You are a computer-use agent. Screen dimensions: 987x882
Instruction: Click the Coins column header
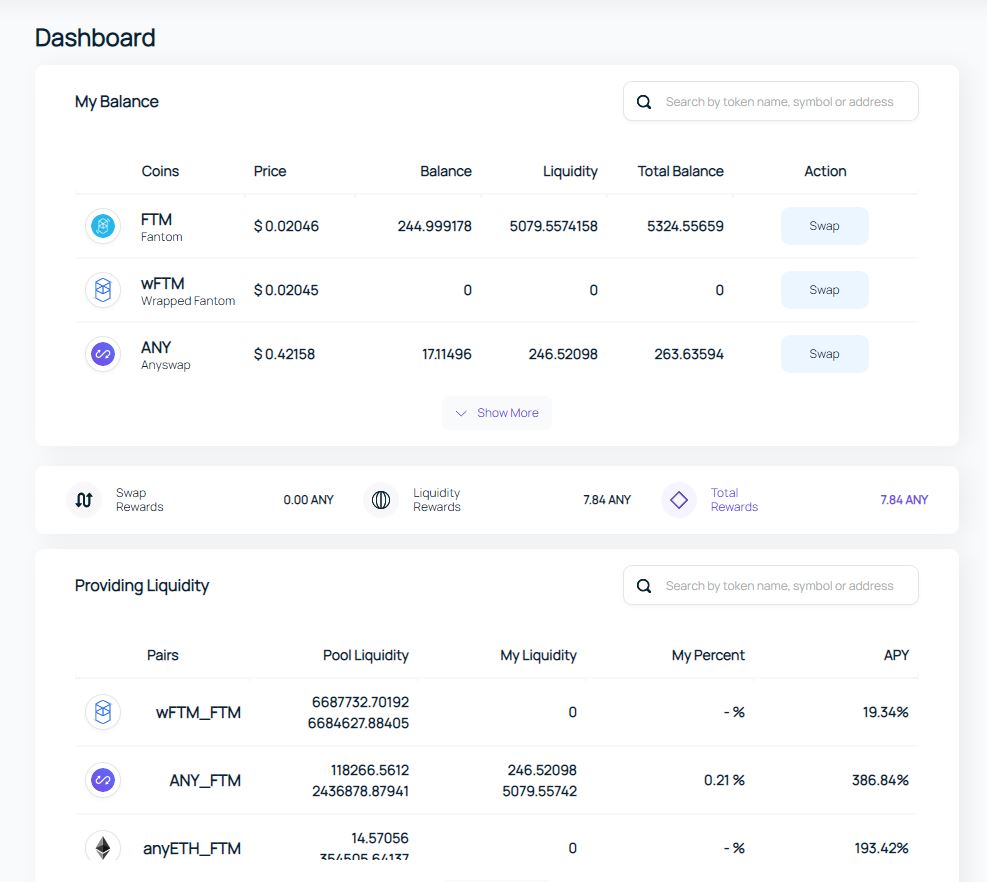point(160,171)
